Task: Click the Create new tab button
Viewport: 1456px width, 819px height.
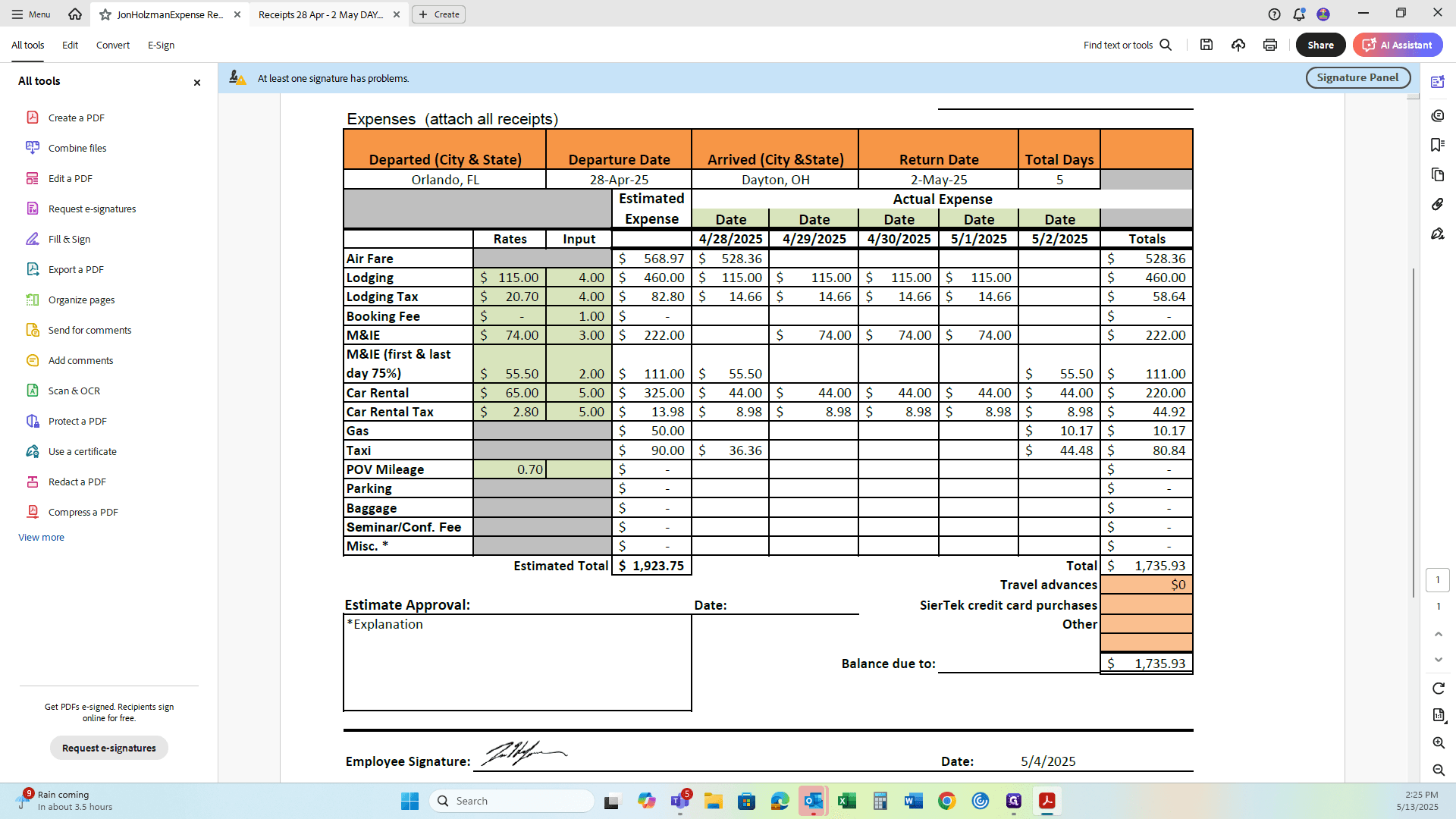Action: click(438, 14)
